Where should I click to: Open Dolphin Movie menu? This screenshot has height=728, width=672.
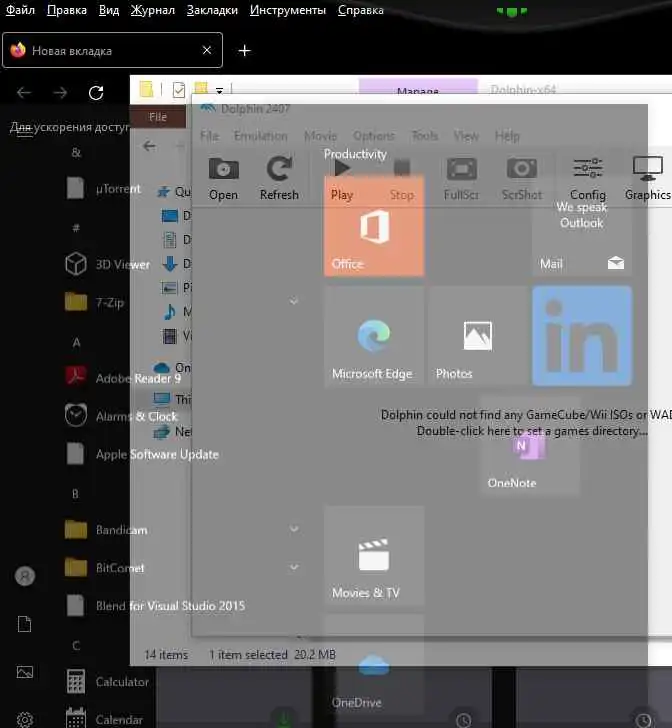click(x=320, y=136)
